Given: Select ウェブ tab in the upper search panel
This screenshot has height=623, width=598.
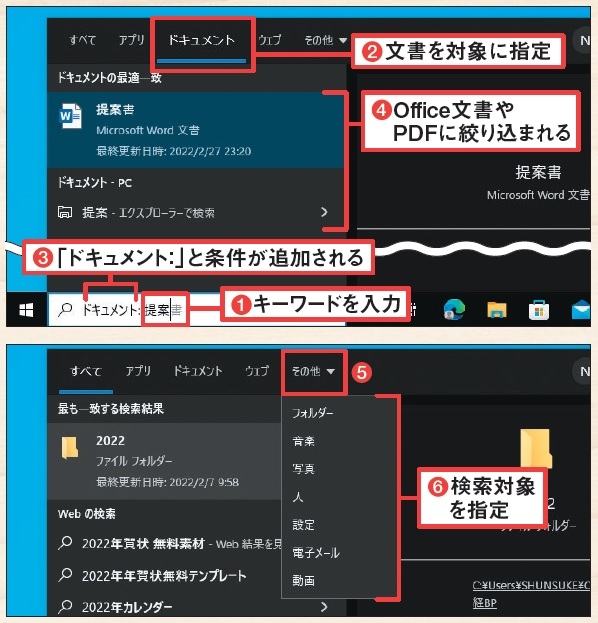Looking at the screenshot, I should [x=269, y=40].
